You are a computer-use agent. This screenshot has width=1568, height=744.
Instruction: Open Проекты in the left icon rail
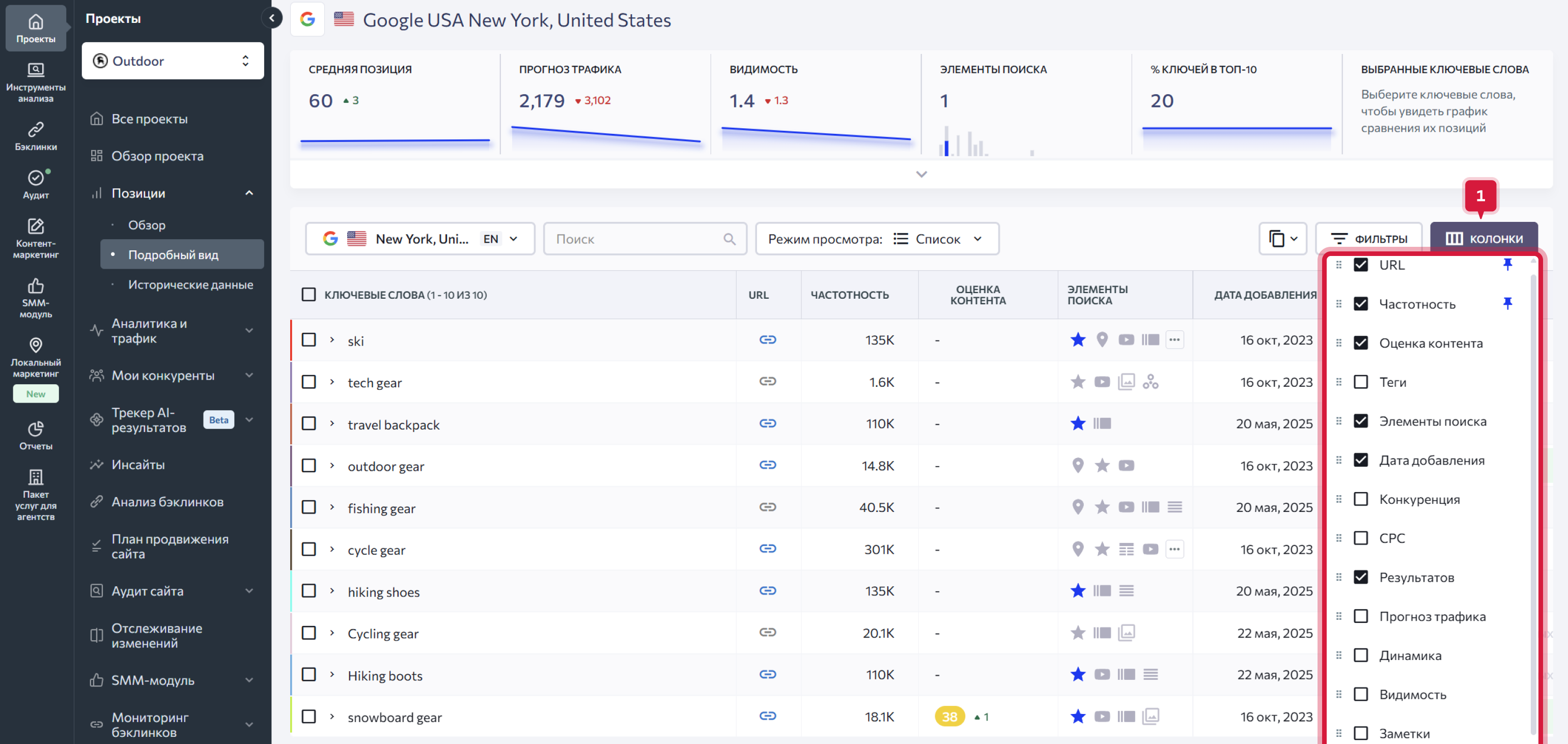[36, 28]
